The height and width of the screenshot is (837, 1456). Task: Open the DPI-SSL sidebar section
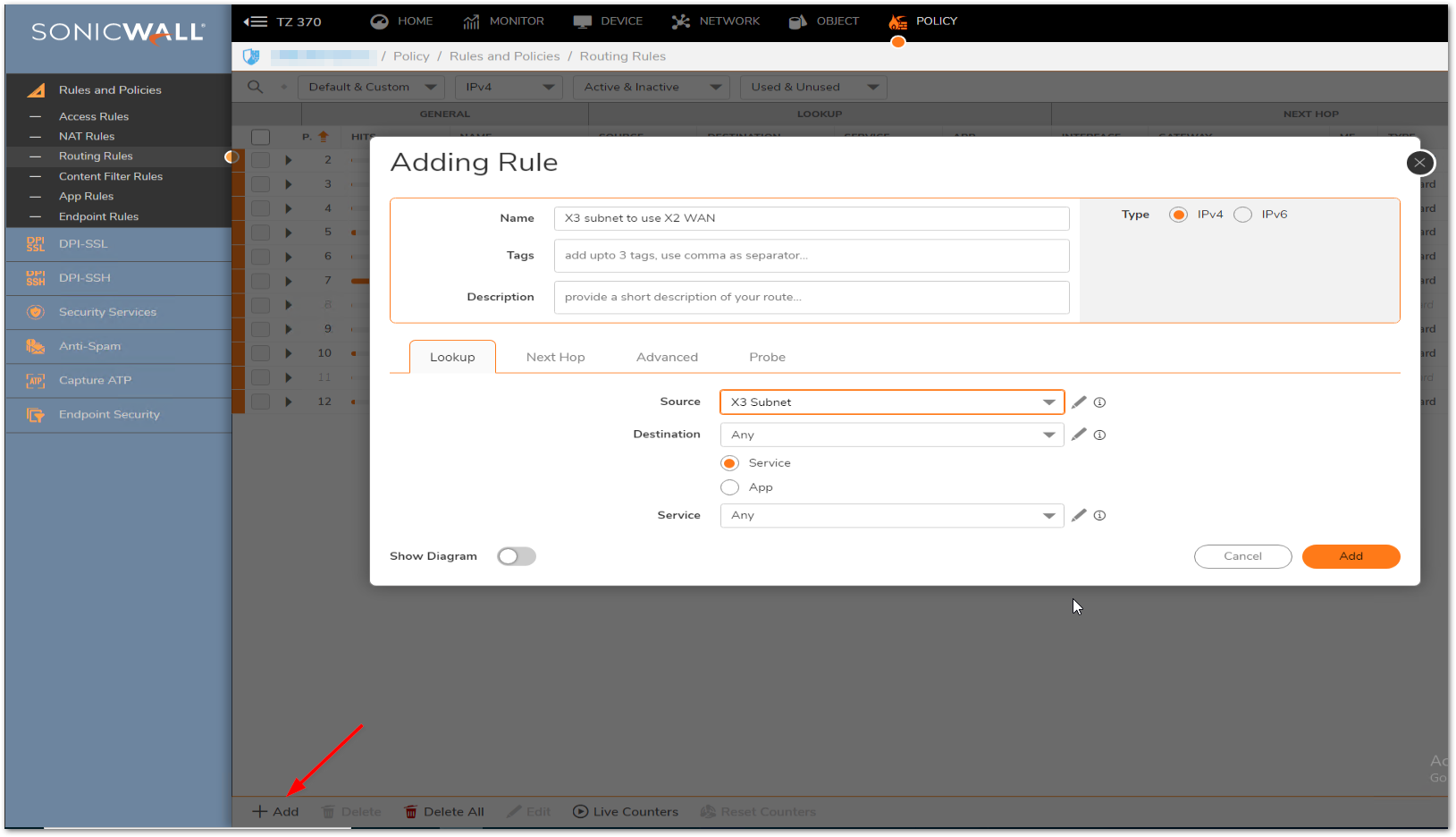[x=83, y=244]
